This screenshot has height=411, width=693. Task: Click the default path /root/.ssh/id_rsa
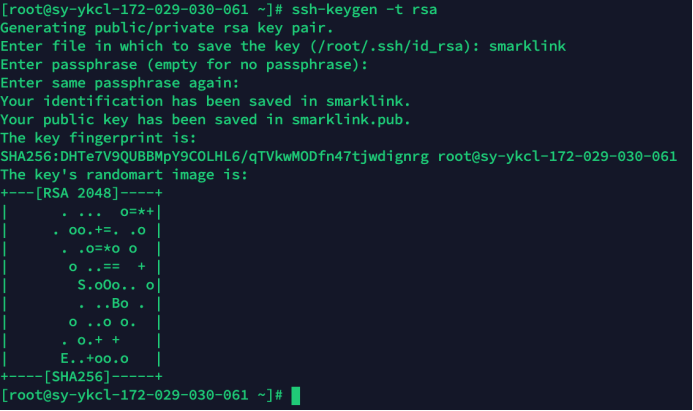[x=390, y=46]
